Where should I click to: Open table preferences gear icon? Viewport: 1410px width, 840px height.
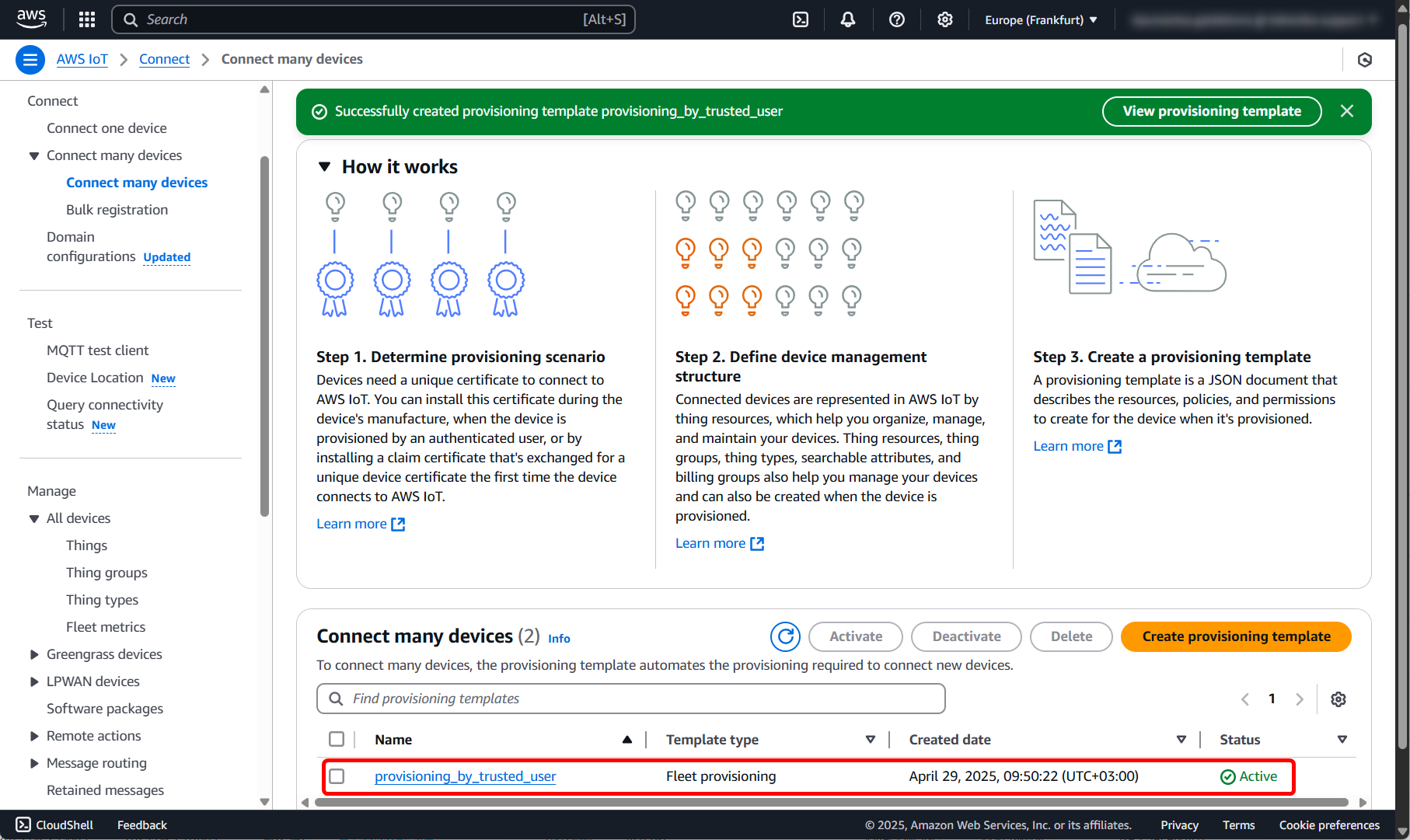(x=1338, y=699)
